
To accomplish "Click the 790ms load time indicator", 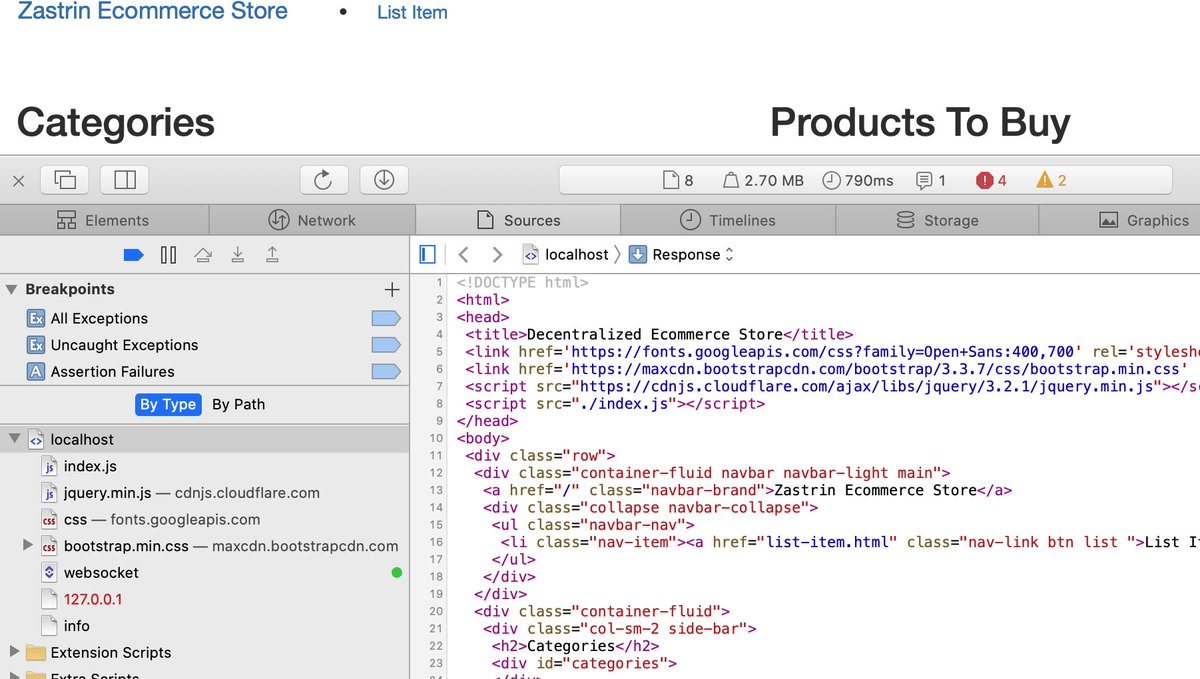I will [858, 181].
